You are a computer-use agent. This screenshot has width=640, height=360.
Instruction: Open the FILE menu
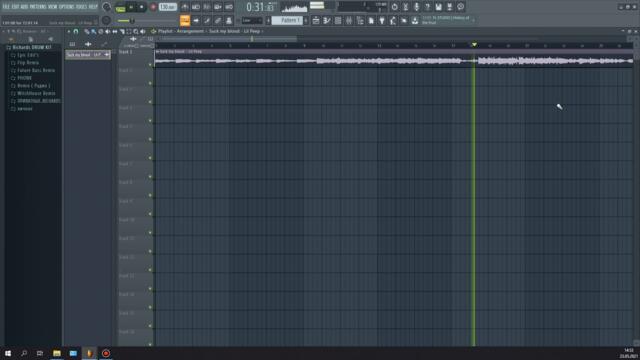click(6, 7)
